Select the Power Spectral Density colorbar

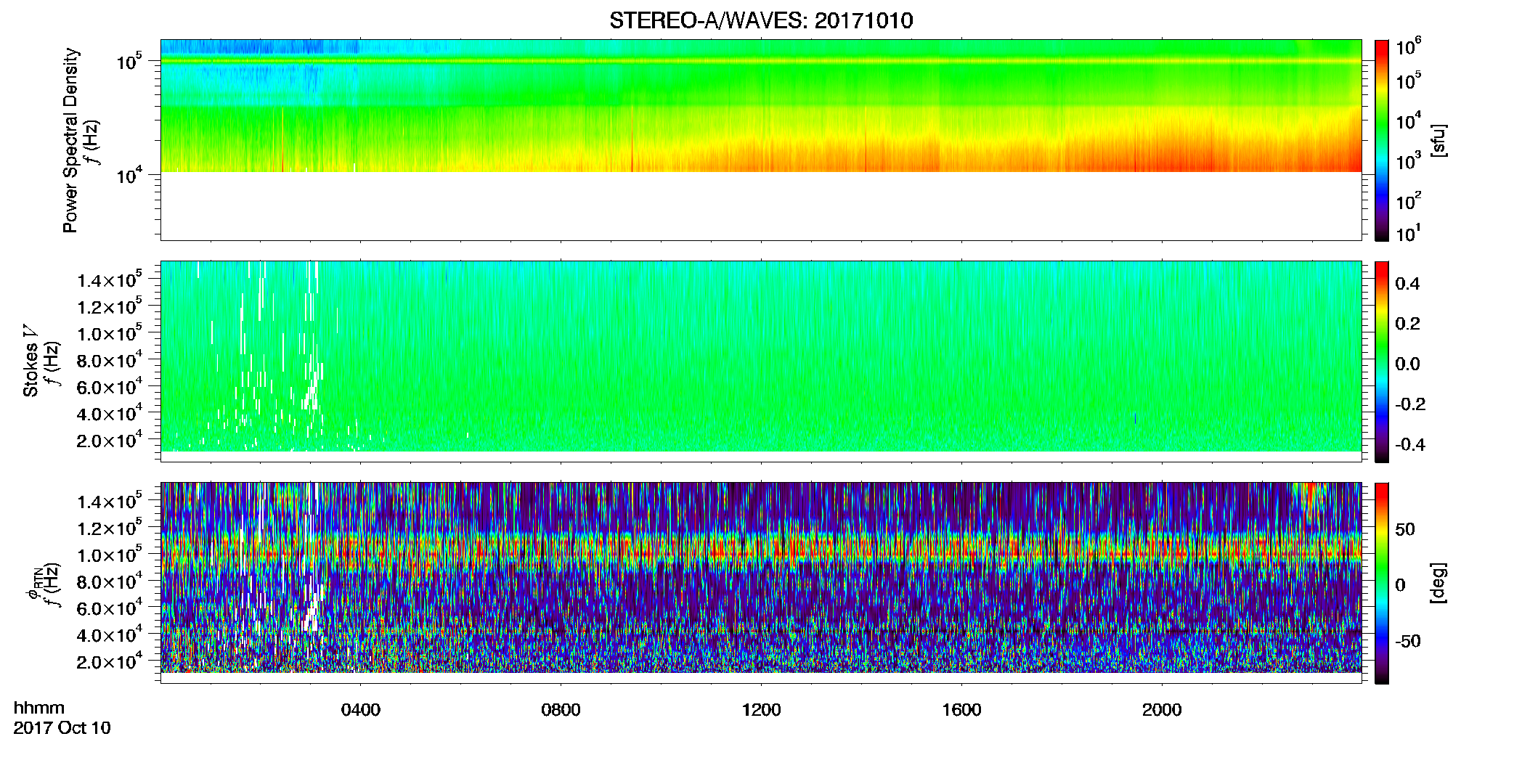(x=1382, y=140)
